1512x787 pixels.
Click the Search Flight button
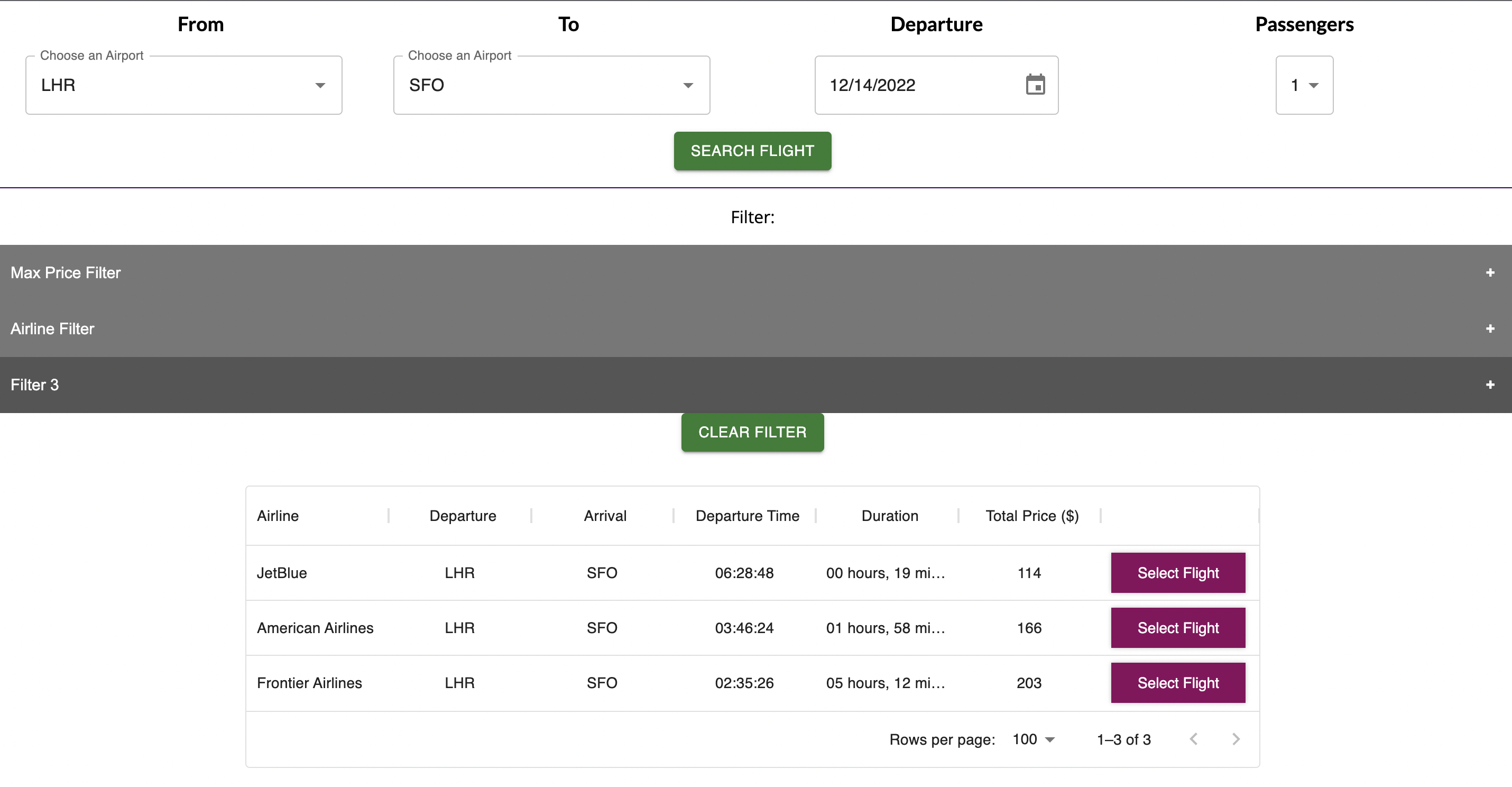click(x=752, y=151)
